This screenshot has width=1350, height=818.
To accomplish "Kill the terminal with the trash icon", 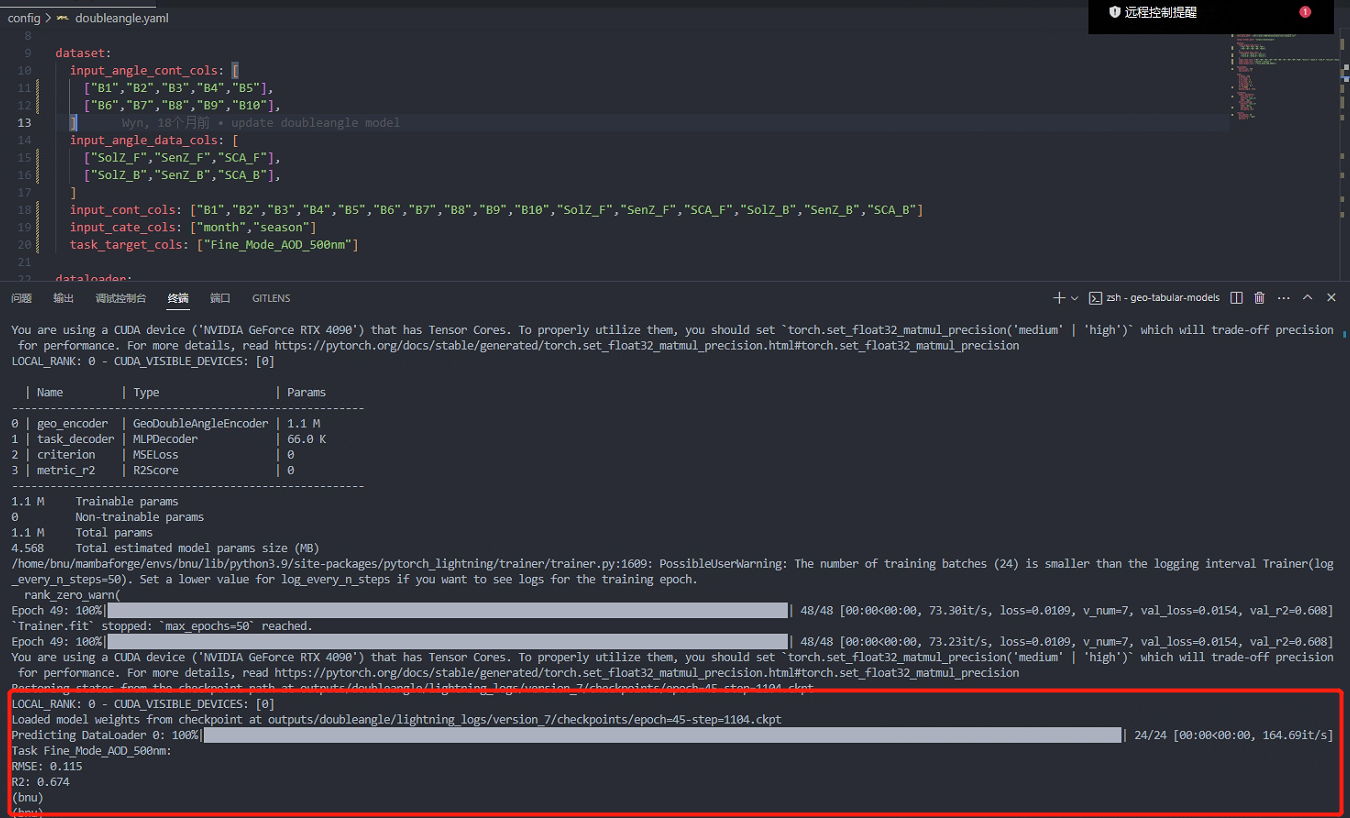I will (1260, 298).
